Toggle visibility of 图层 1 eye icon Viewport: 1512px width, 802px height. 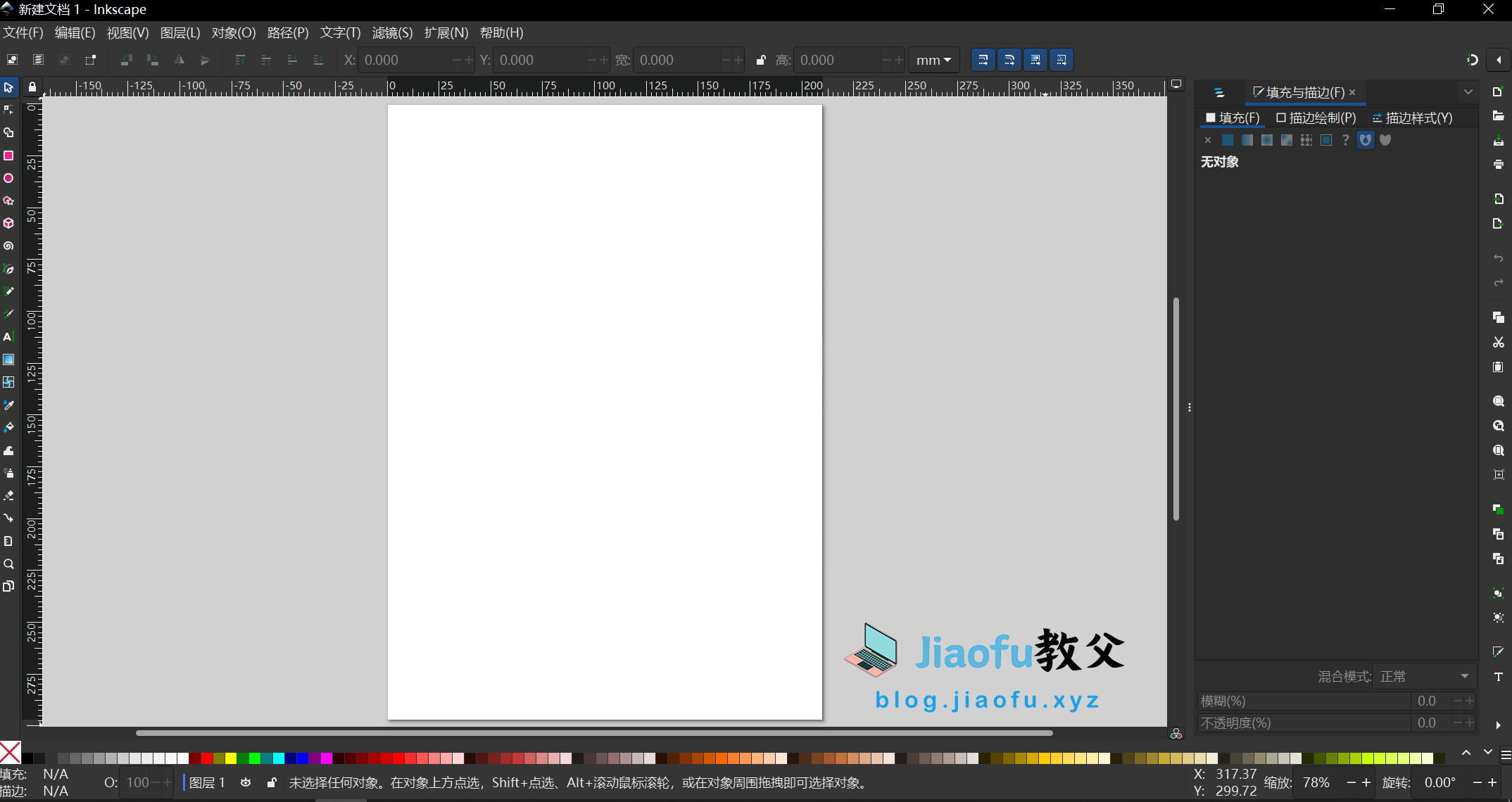click(246, 782)
